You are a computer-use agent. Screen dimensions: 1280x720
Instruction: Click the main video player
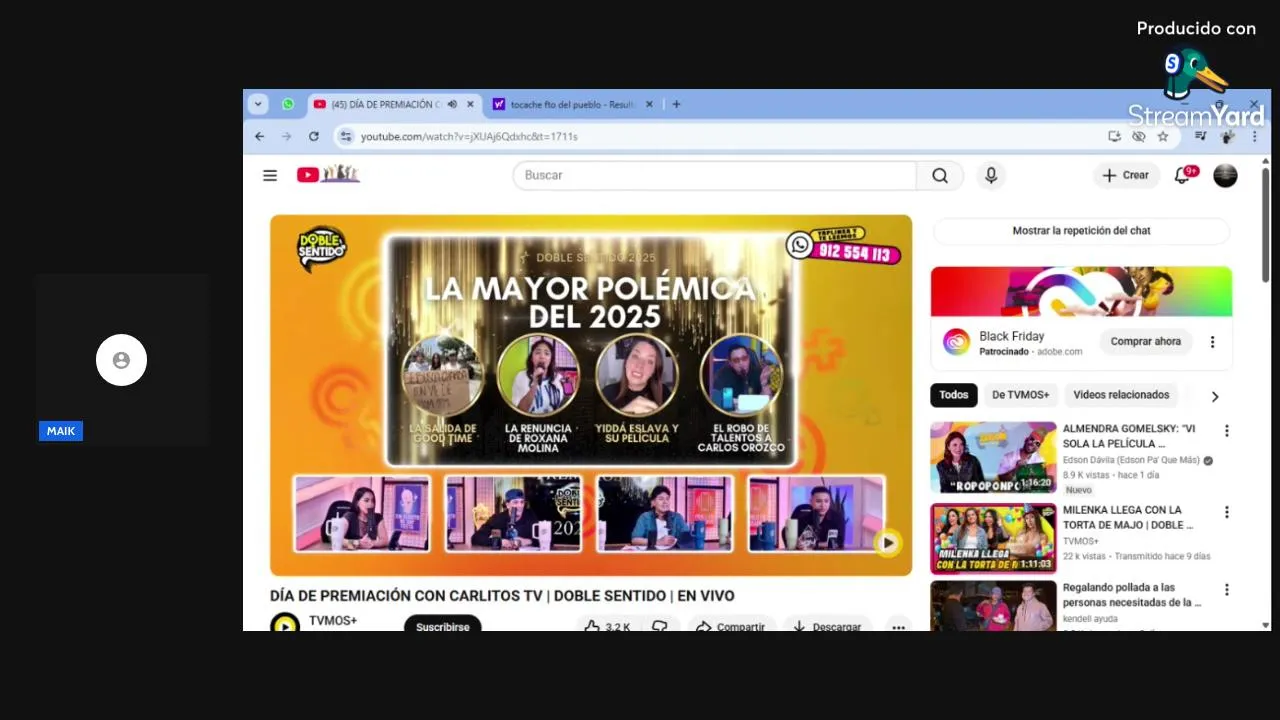coord(591,395)
